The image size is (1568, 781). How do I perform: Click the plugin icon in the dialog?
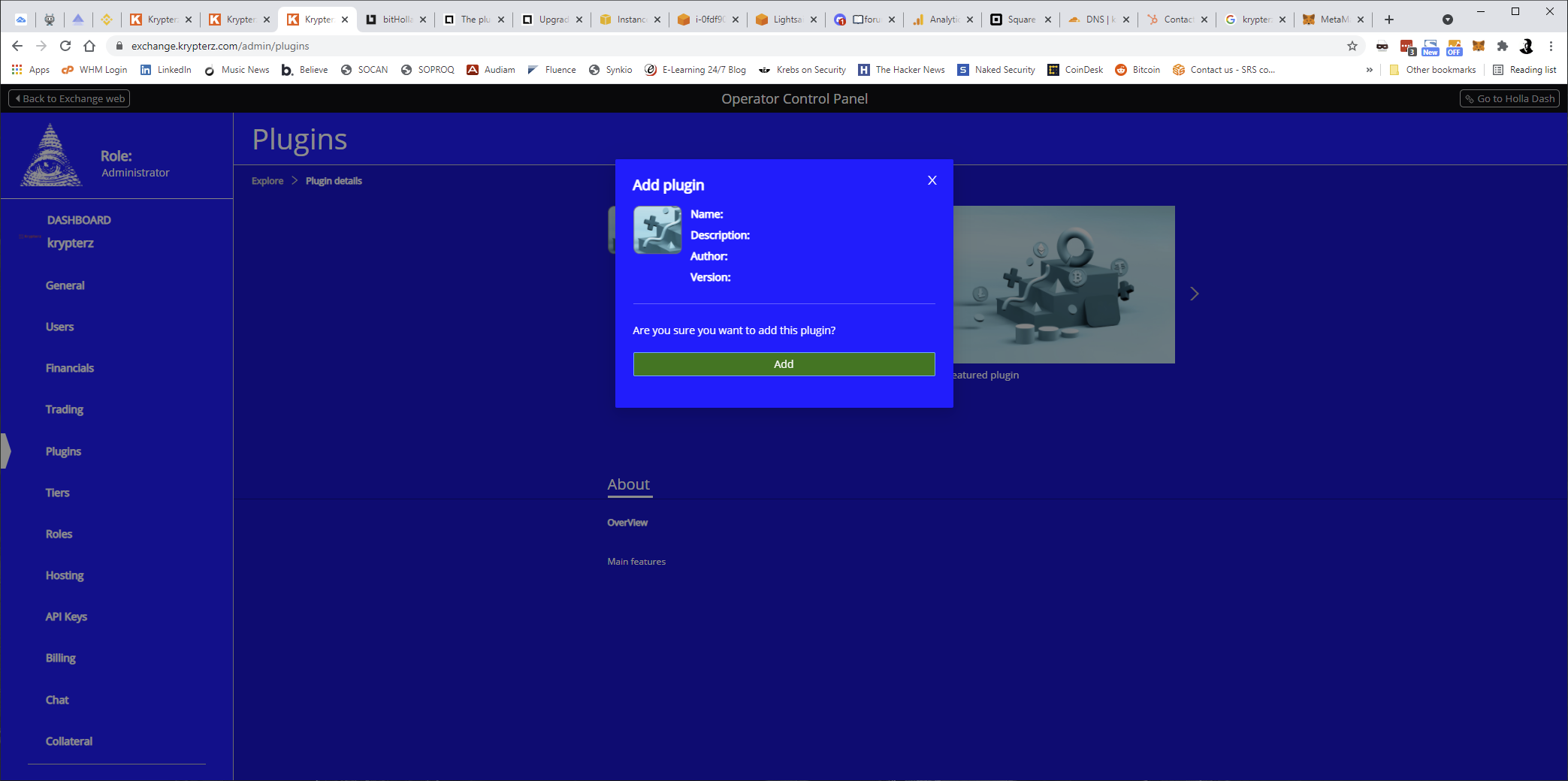(x=657, y=230)
